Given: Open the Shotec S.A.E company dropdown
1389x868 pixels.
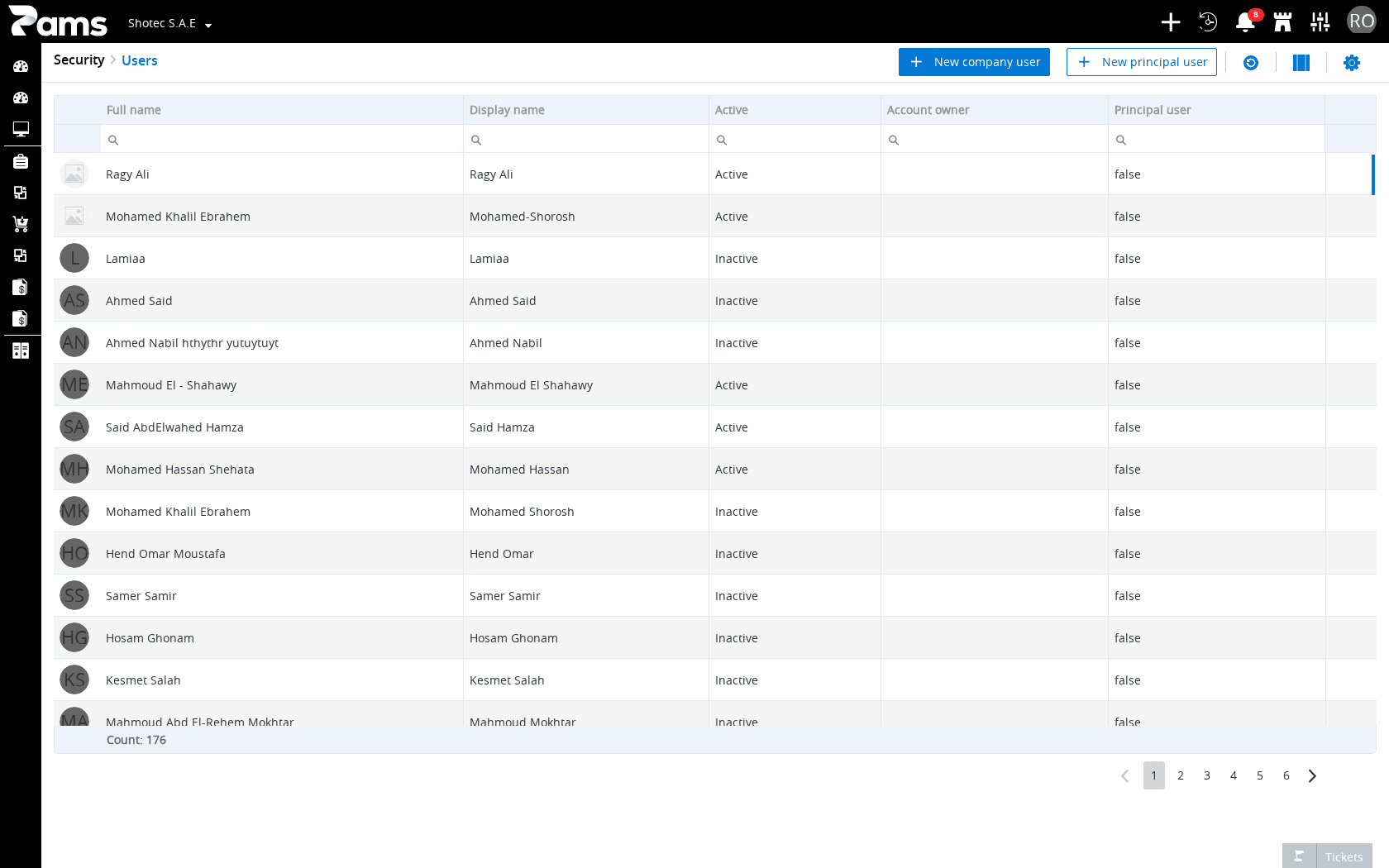Looking at the screenshot, I should pos(169,23).
